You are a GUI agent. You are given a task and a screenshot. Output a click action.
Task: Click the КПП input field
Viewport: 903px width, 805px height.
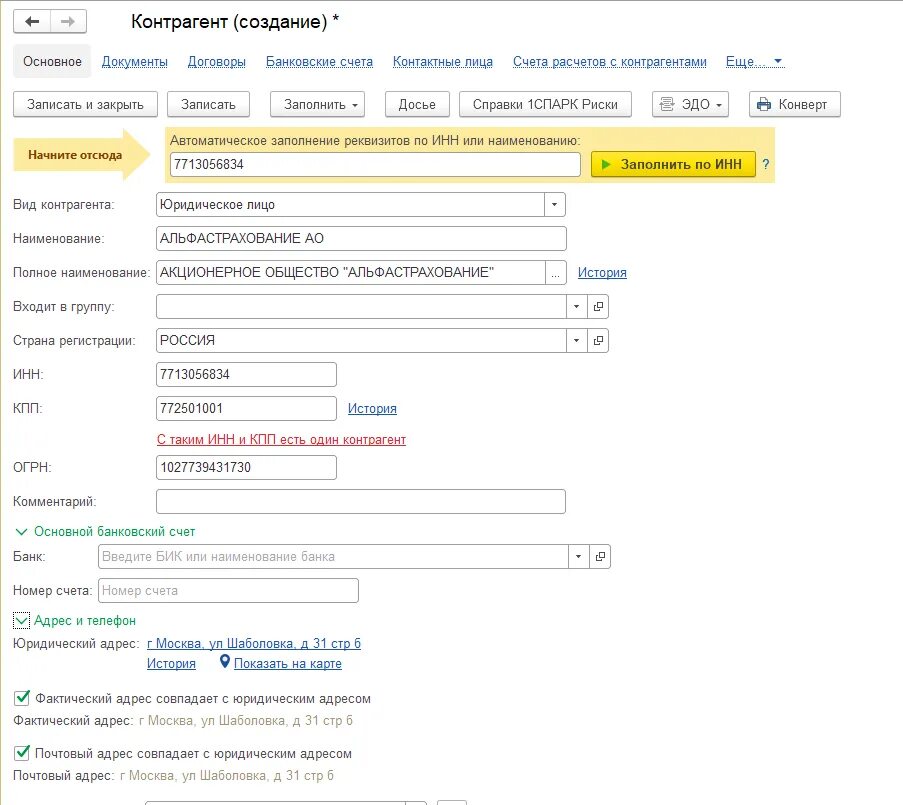pyautogui.click(x=246, y=408)
